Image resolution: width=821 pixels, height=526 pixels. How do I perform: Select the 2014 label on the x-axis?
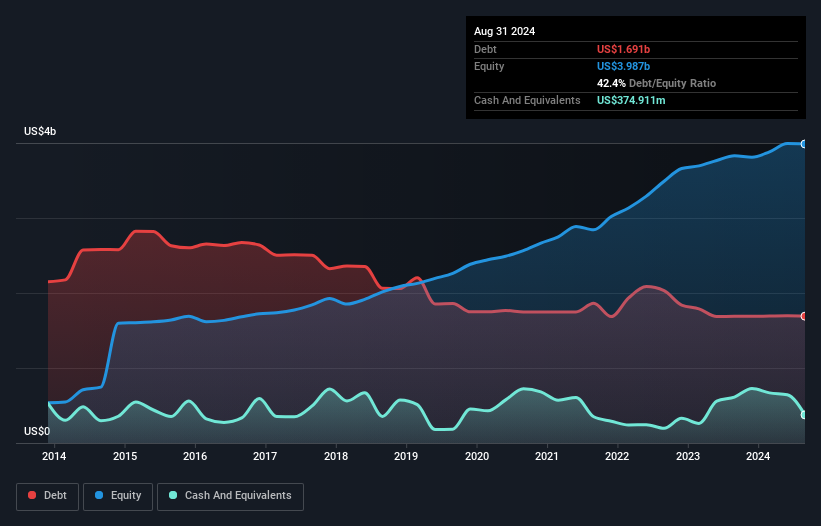(54, 456)
